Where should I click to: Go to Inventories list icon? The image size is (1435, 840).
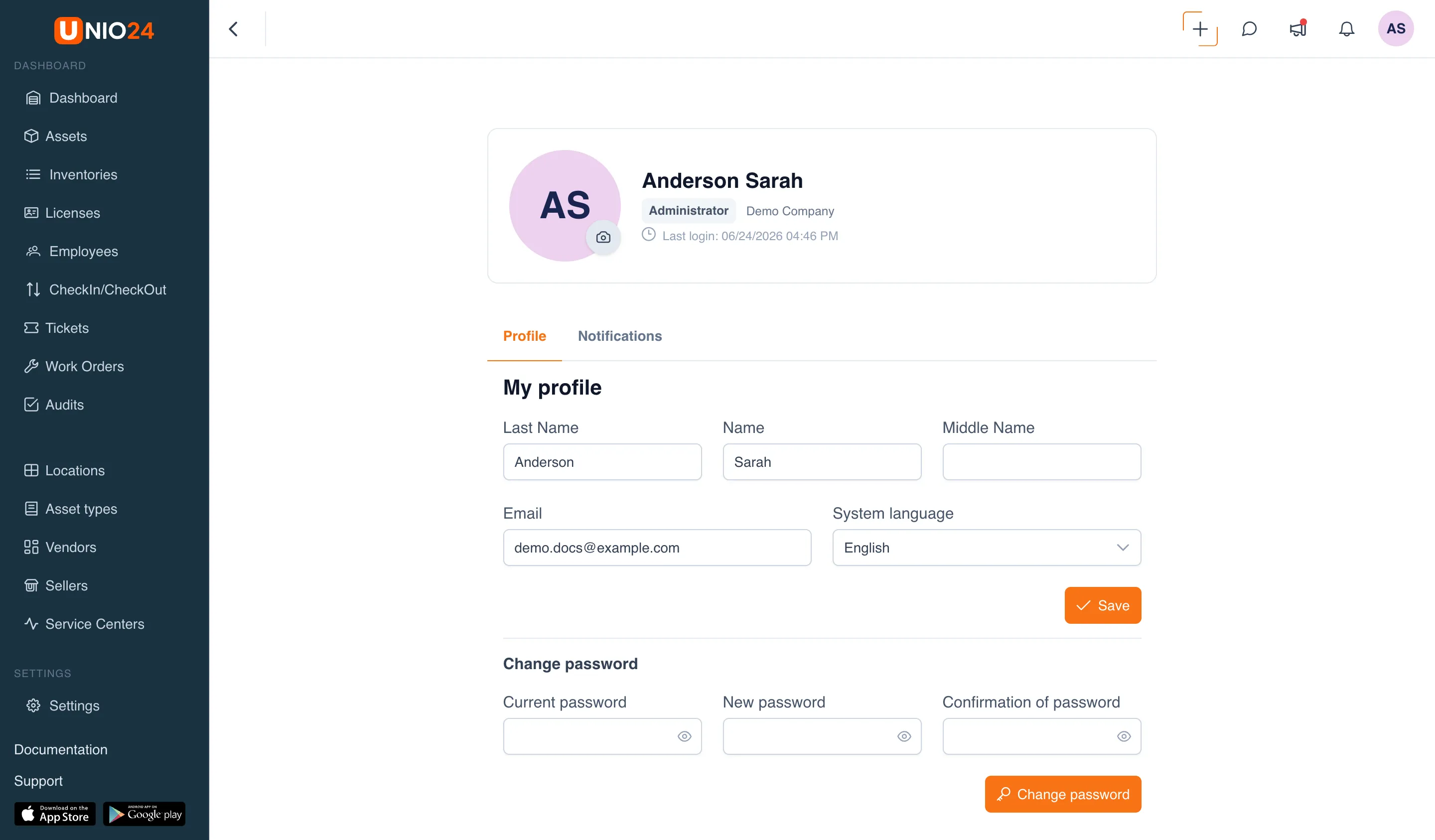point(33,174)
